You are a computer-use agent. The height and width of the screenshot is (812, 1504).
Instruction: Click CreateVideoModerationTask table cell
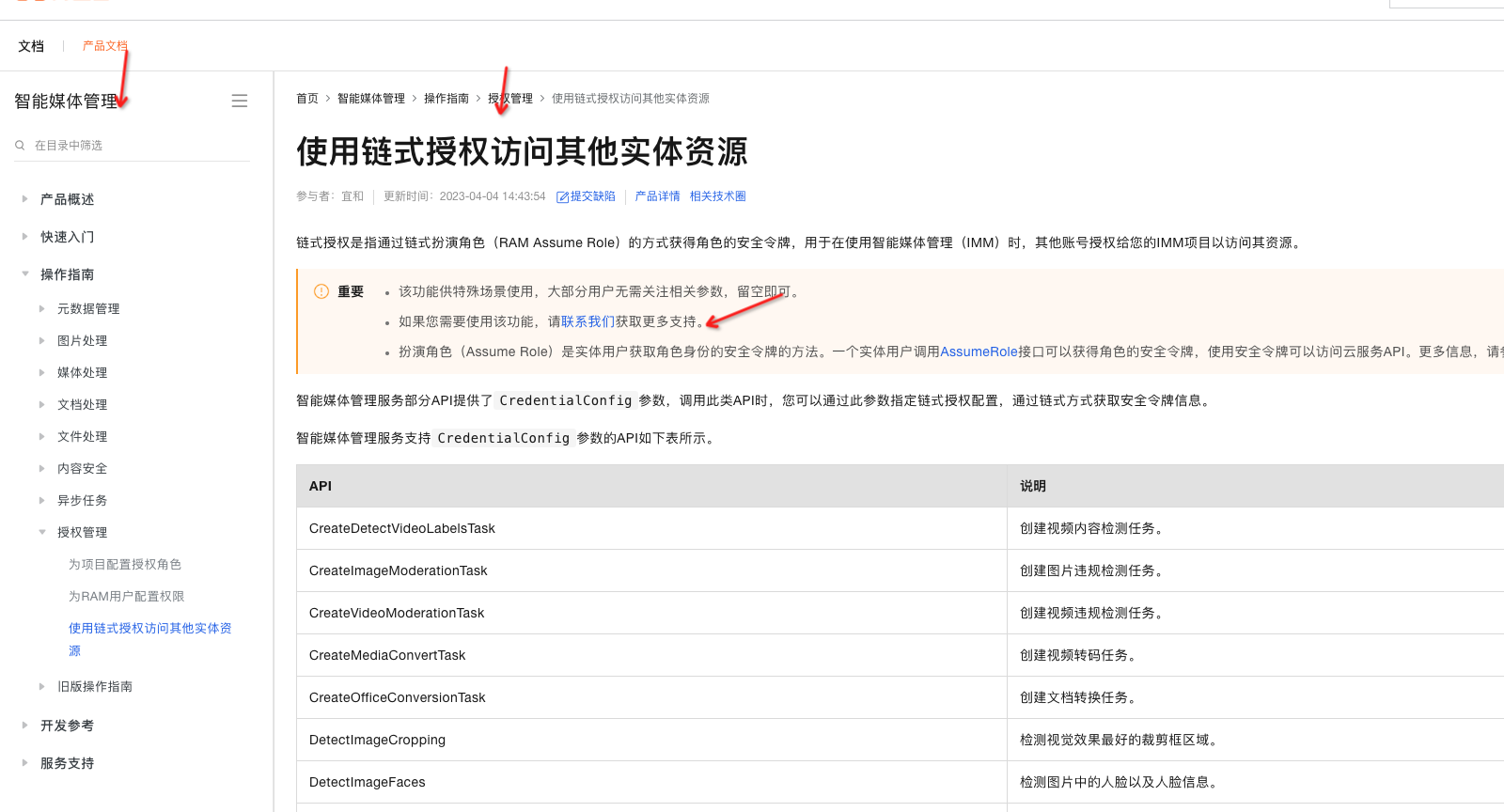coord(651,613)
